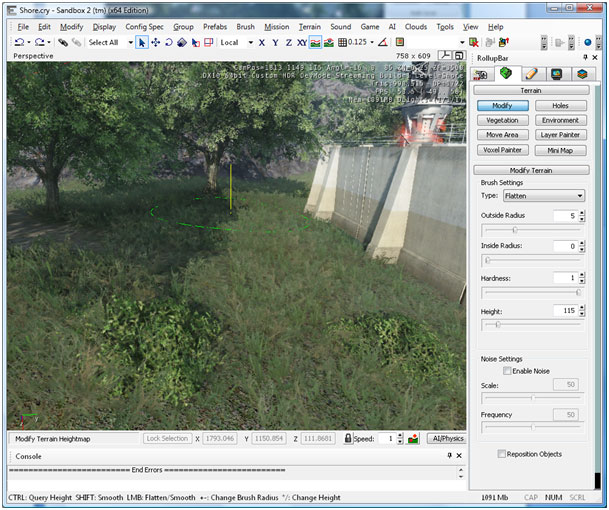
Task: Open the Layers tab in RollupBar
Action: 581,74
